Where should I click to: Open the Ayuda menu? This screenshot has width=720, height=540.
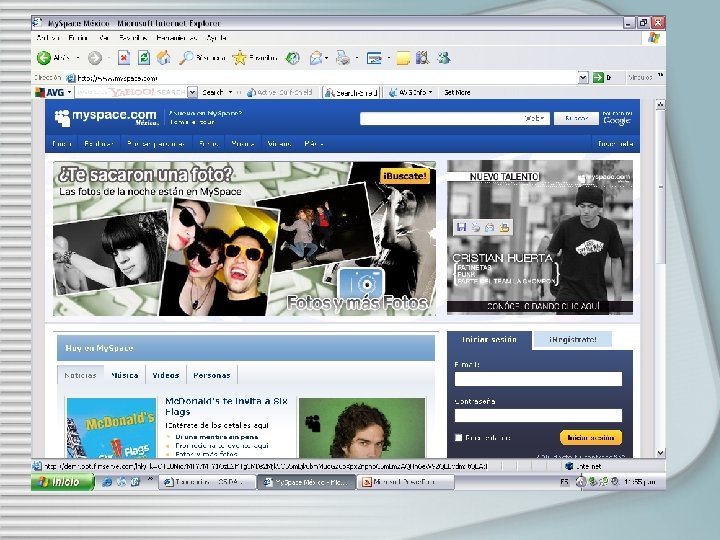pos(216,38)
